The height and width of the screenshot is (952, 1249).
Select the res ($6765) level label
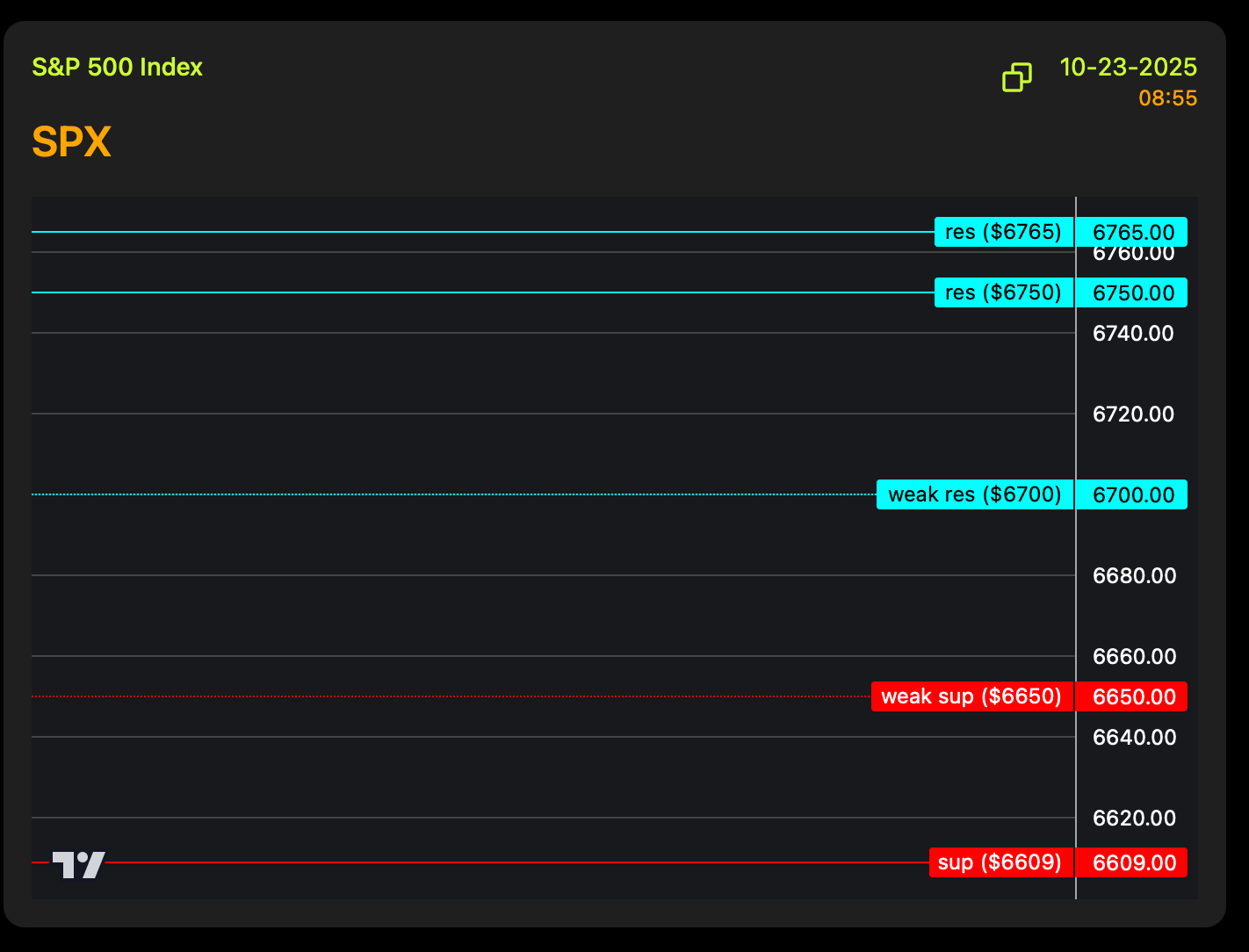coord(1003,232)
